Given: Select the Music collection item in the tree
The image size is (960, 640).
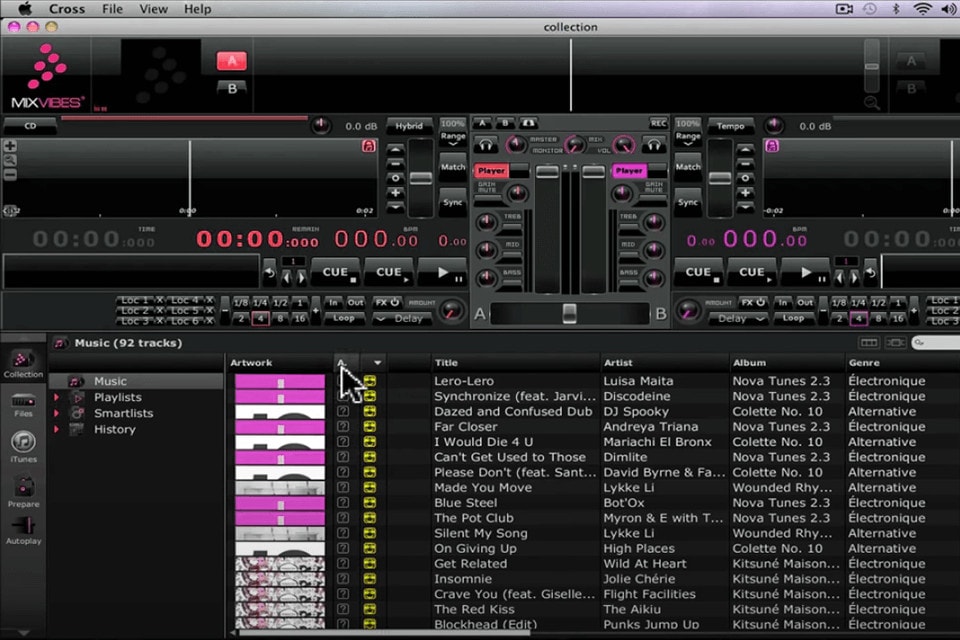Looking at the screenshot, I should click(136, 381).
